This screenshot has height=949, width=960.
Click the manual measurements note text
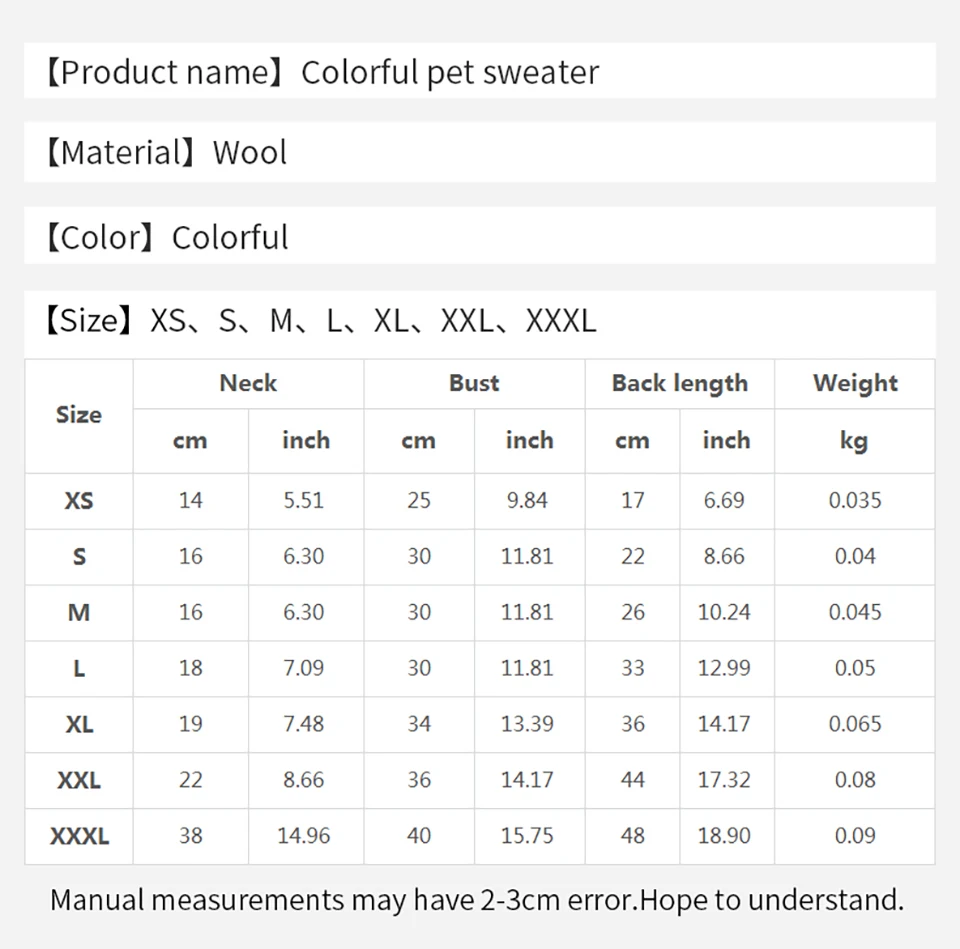[x=477, y=901]
